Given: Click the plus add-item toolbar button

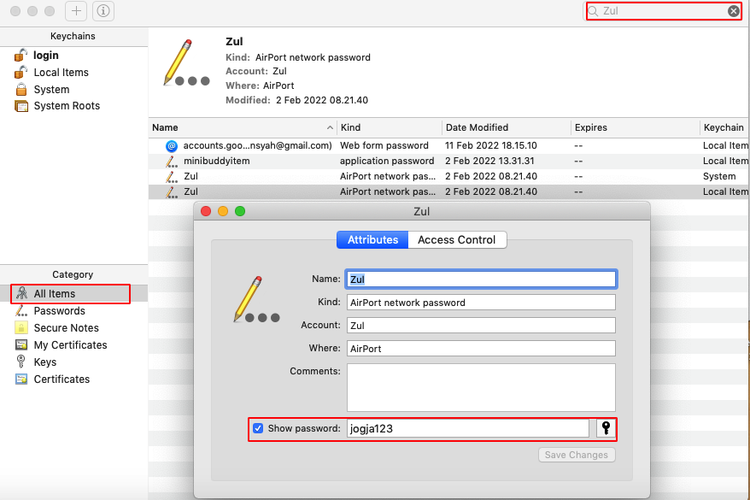Looking at the screenshot, I should [x=76, y=11].
